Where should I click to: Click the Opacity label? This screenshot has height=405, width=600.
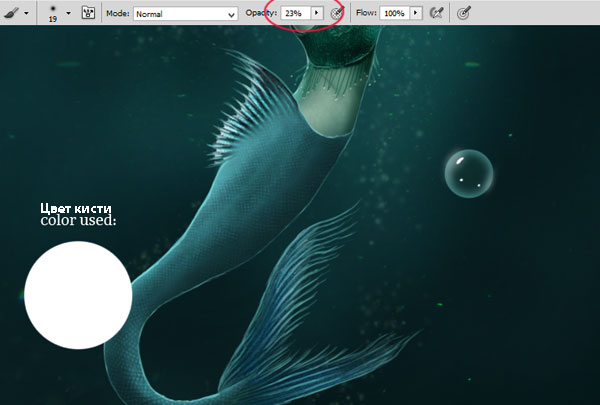[261, 13]
